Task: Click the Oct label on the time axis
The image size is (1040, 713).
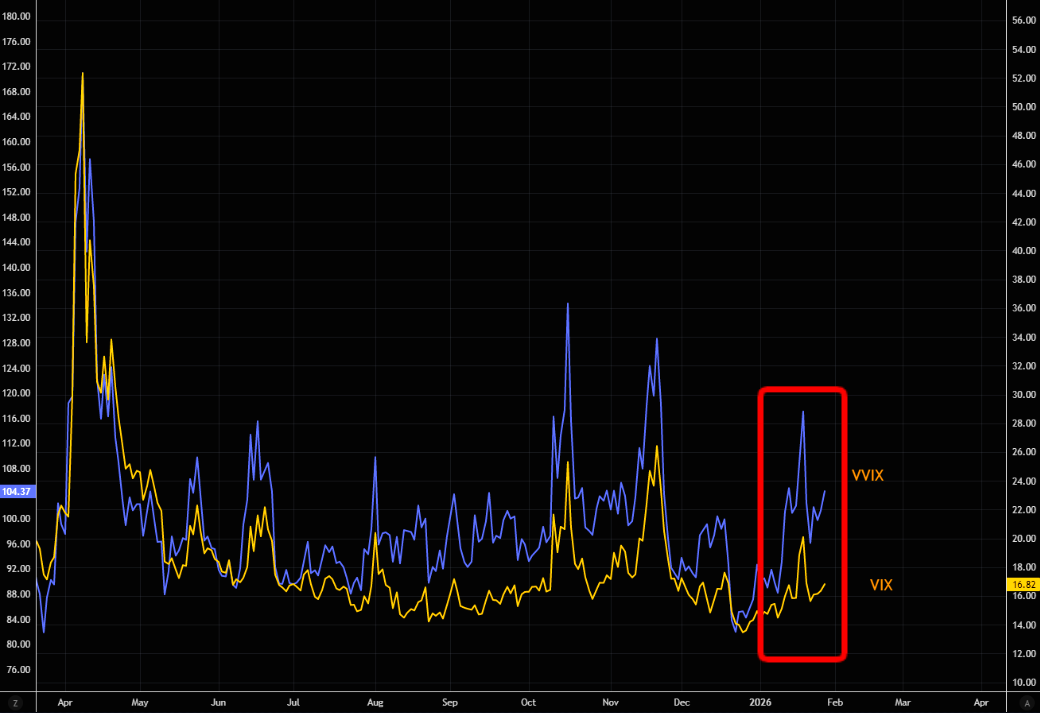Action: click(x=530, y=702)
